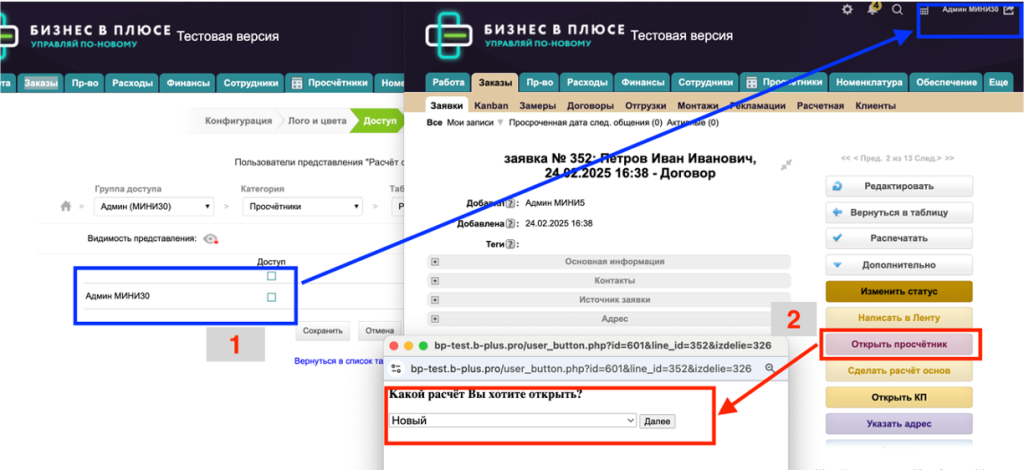Click the logout icon beside Админ МИНИ30

click(1012, 10)
